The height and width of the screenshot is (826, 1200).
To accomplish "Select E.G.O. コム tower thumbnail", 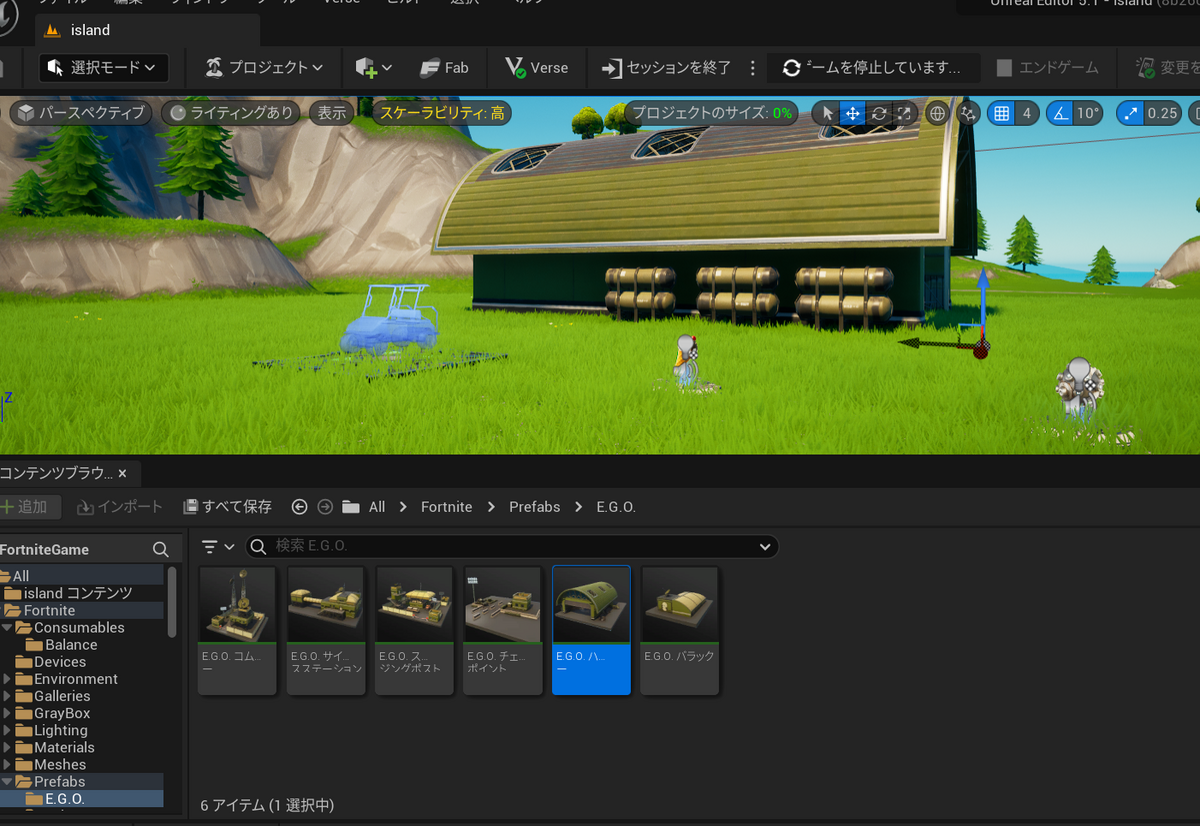I will coord(237,630).
